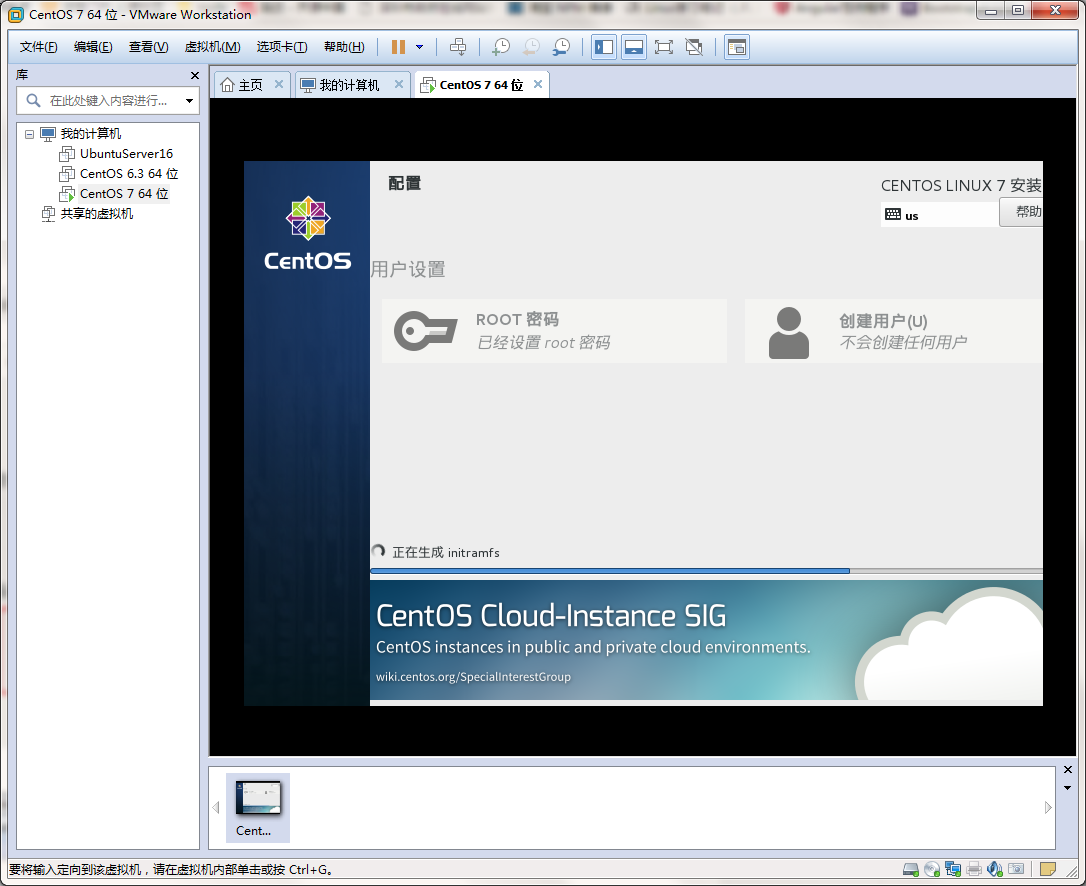This screenshot has width=1086, height=886.
Task: Close the 主页 tab
Action: pos(278,84)
